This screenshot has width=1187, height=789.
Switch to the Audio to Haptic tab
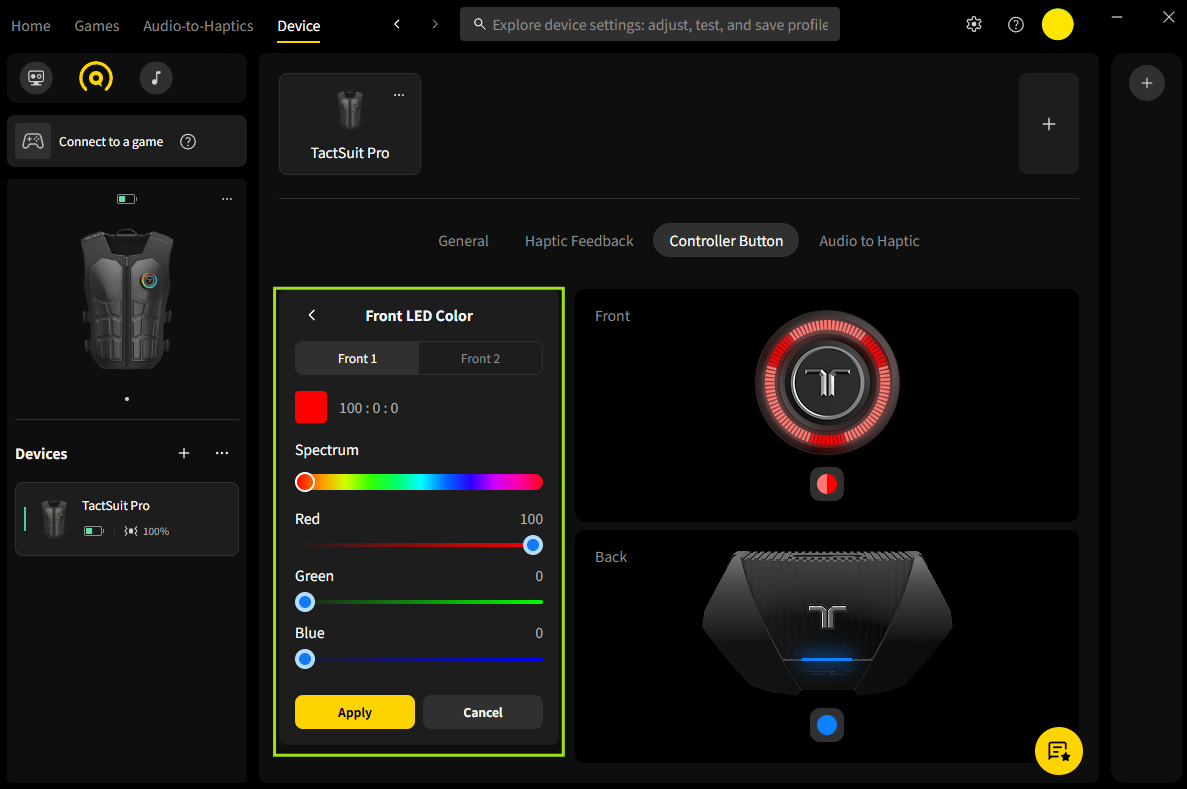click(869, 241)
